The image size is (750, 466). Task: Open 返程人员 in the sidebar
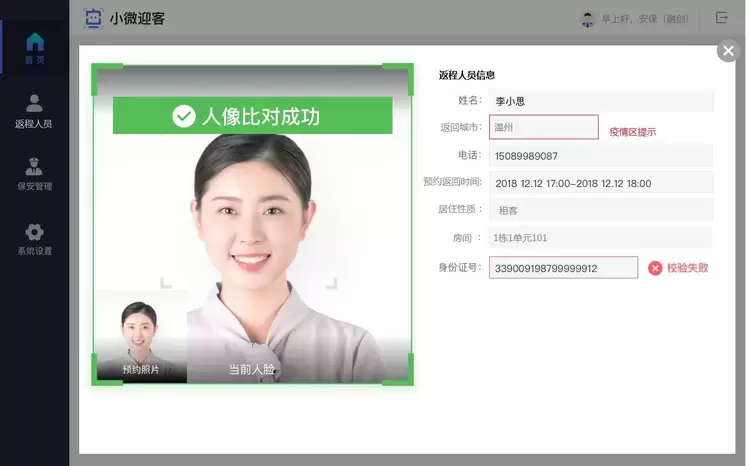[x=34, y=111]
